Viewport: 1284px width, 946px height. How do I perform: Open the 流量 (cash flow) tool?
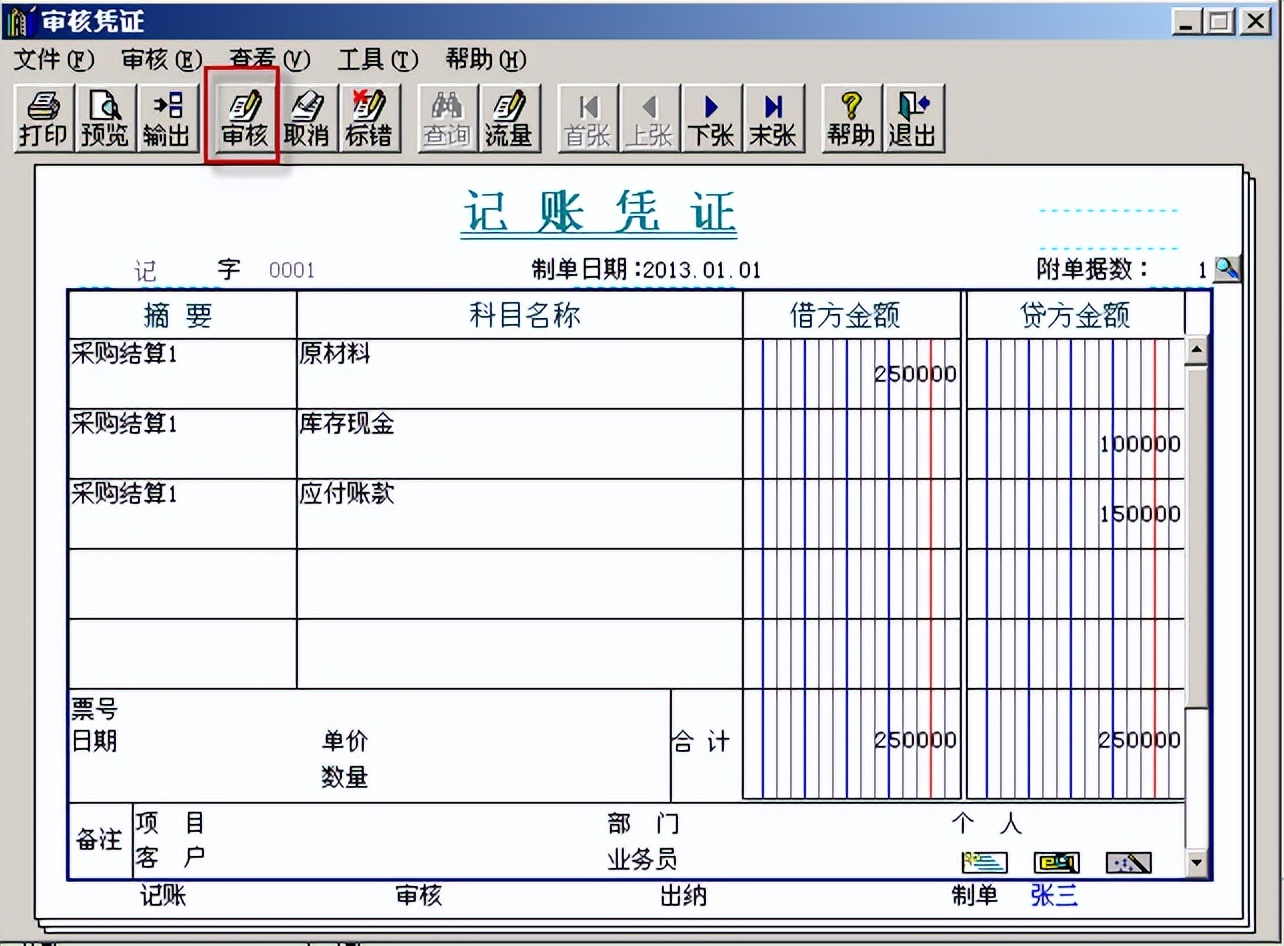click(509, 117)
